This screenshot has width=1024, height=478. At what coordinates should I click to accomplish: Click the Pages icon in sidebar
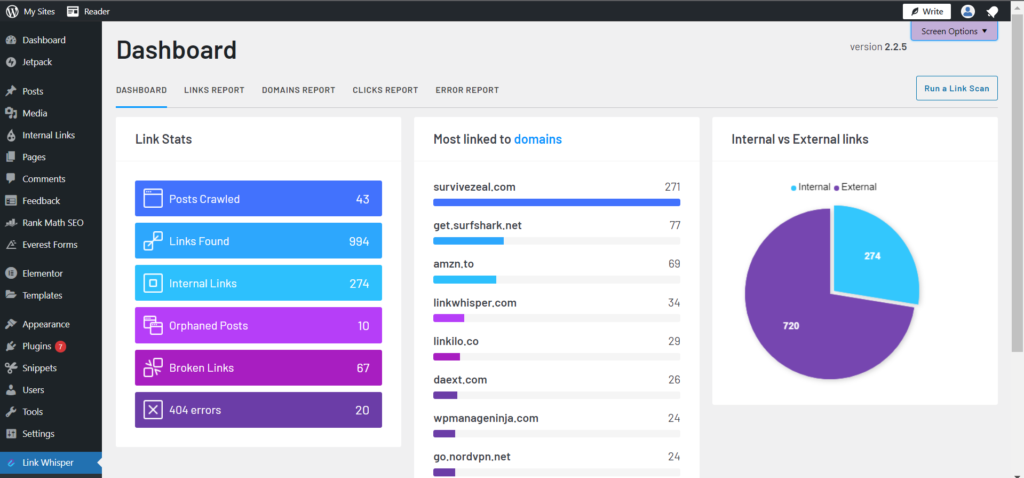click(10, 157)
